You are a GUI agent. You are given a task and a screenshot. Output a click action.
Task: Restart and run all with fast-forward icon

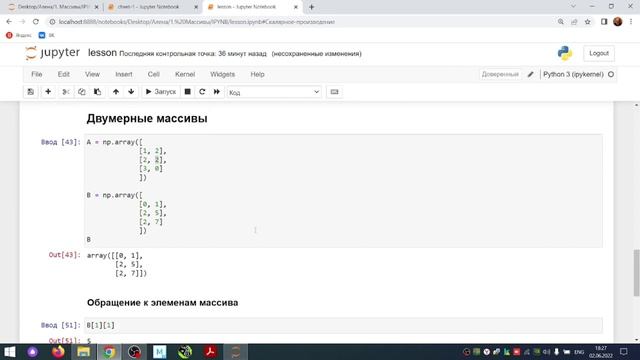[217, 92]
